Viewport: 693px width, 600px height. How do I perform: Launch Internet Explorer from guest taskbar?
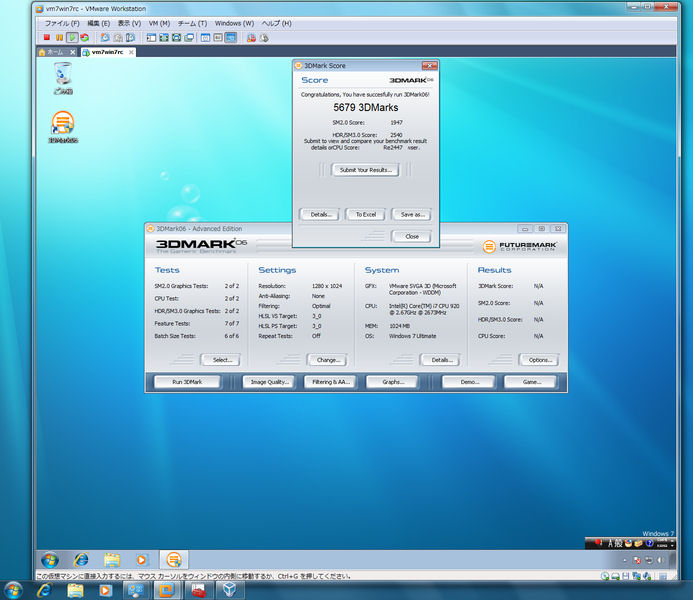[81, 560]
